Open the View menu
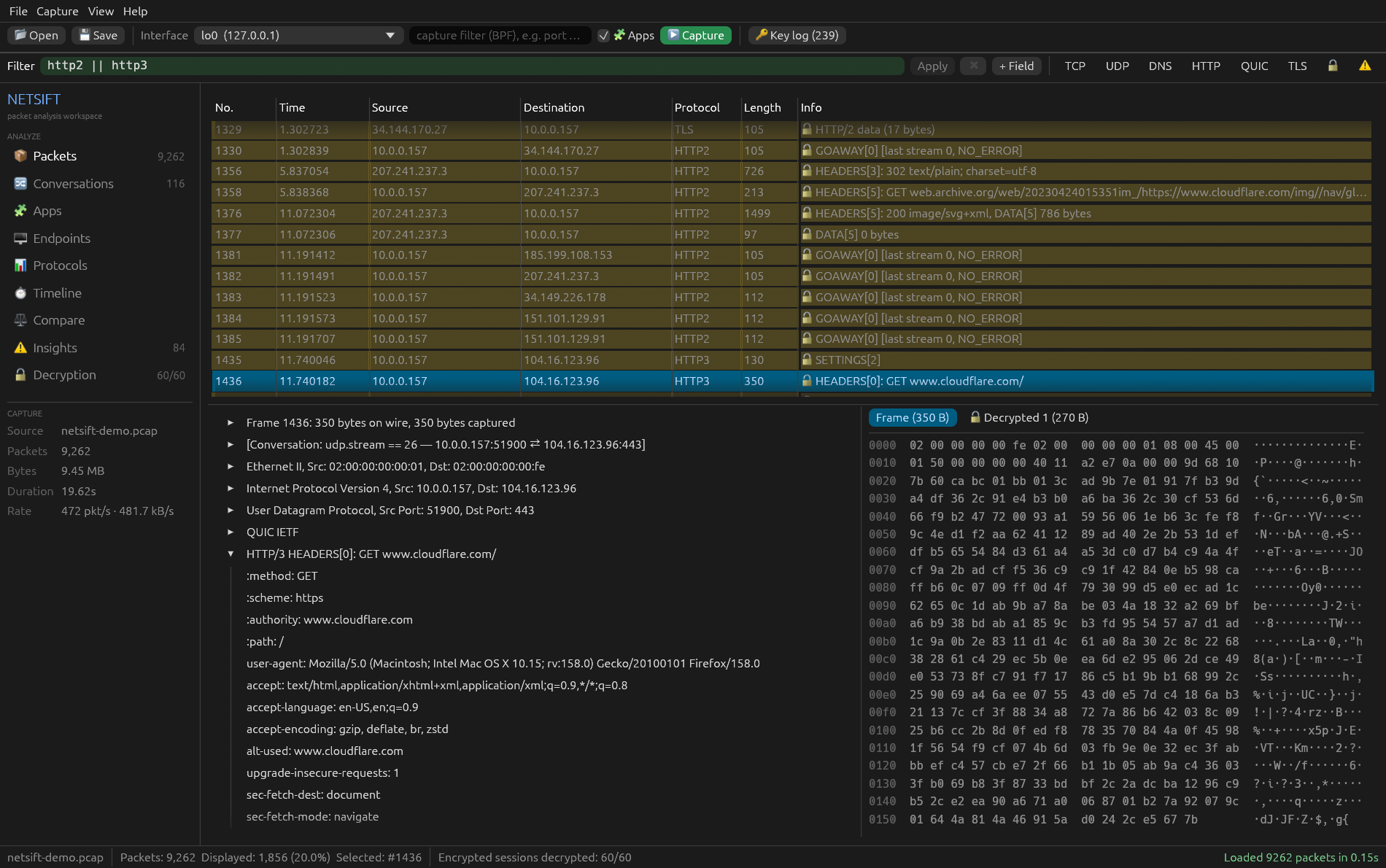This screenshot has width=1386, height=868. point(101,11)
